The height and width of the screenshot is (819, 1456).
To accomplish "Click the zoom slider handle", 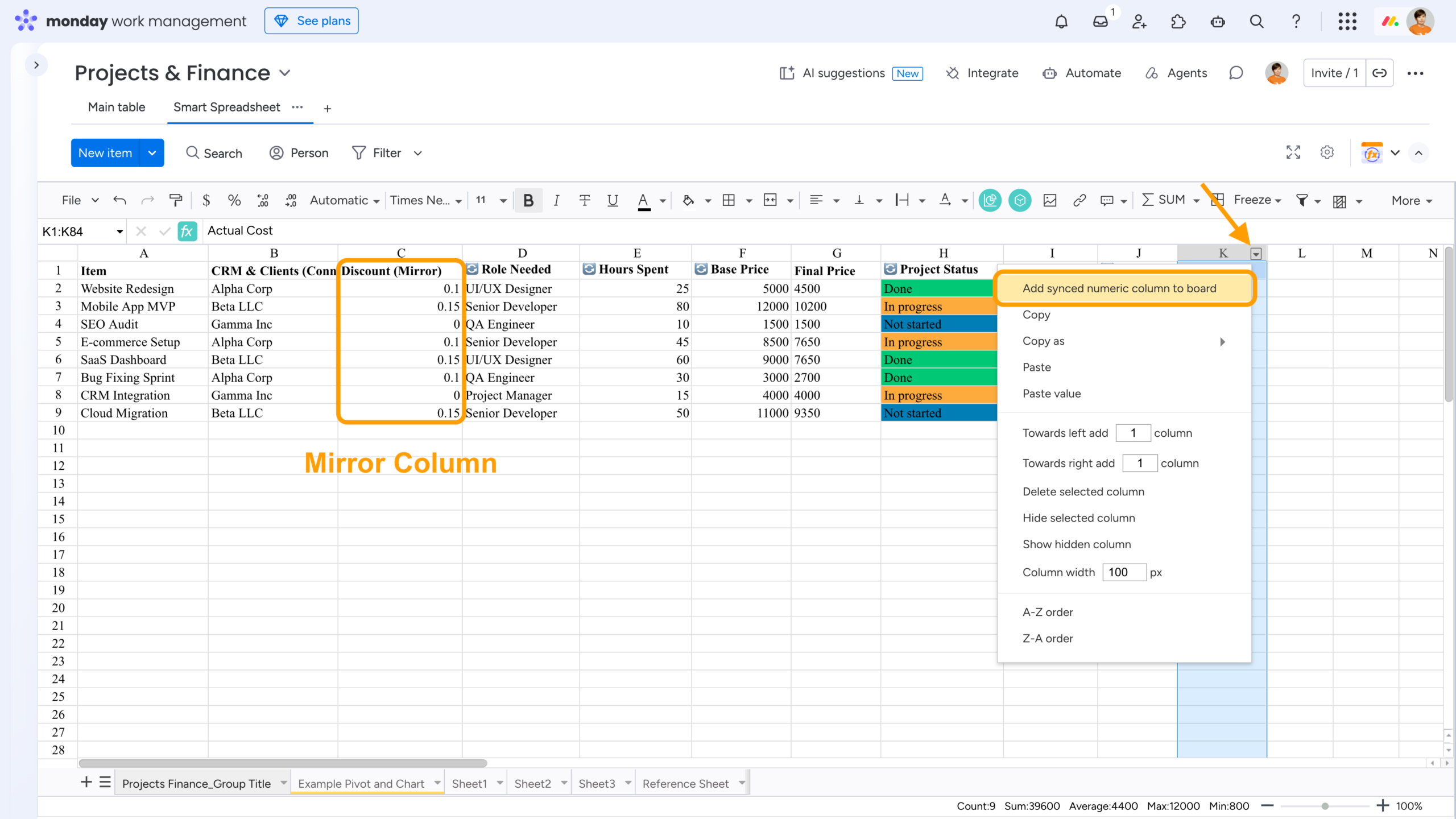I will [x=1325, y=806].
